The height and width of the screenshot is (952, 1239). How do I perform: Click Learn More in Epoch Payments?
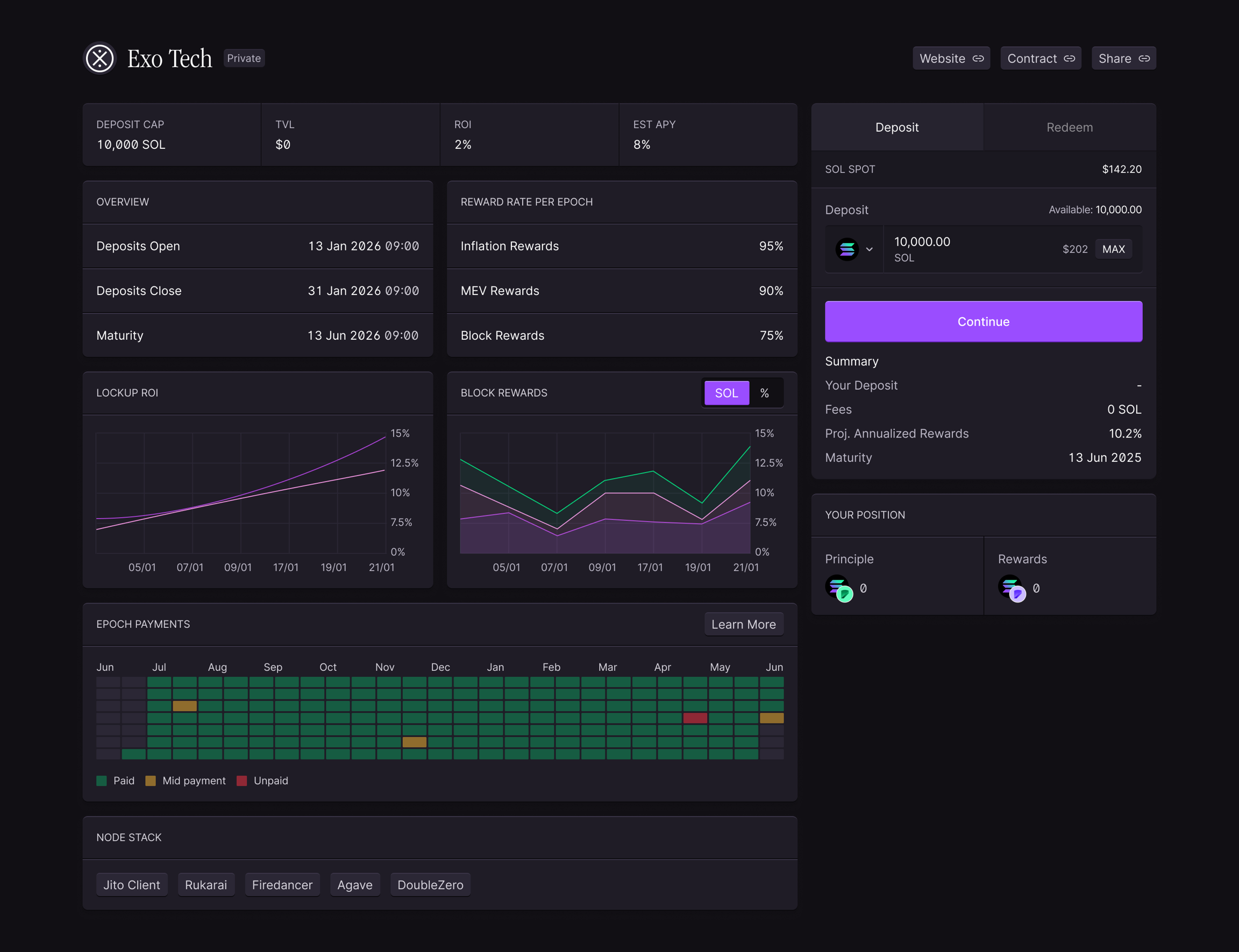(x=743, y=624)
